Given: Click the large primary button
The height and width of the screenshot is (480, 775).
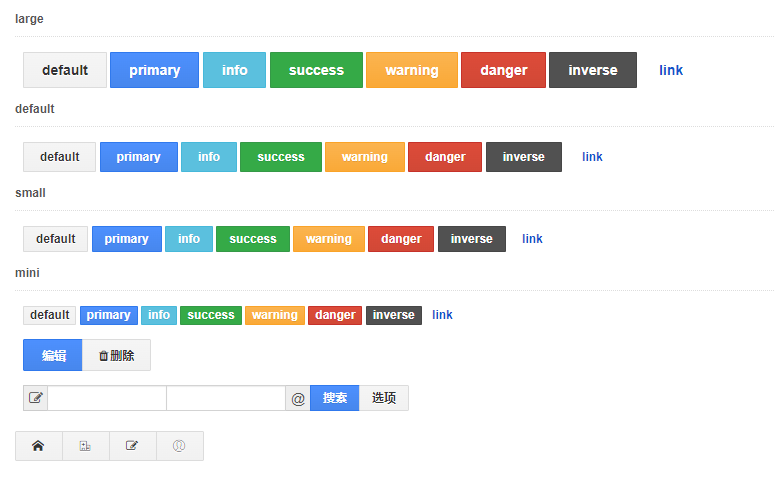Looking at the screenshot, I should click(x=154, y=70).
